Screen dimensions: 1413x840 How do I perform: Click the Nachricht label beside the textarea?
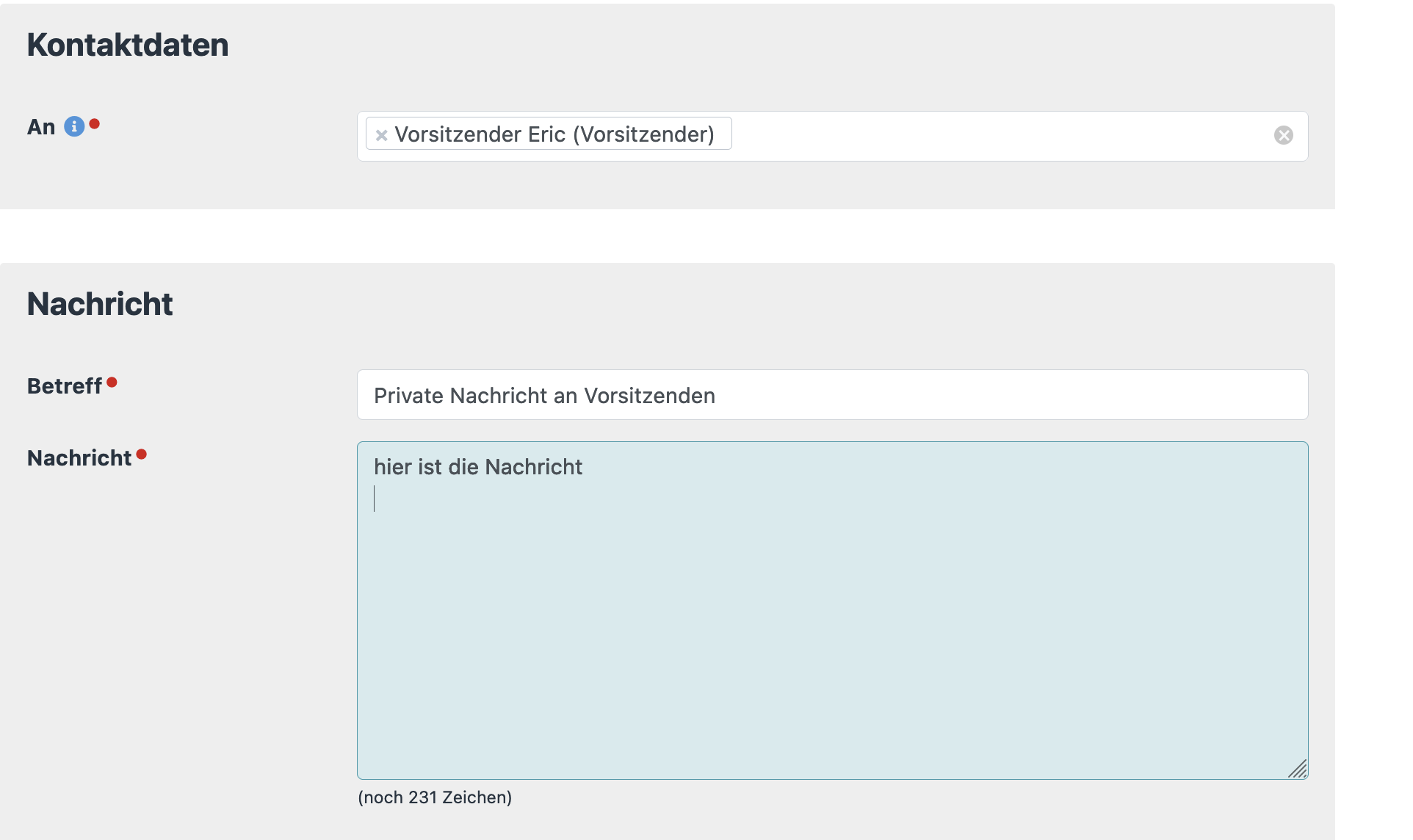(79, 458)
